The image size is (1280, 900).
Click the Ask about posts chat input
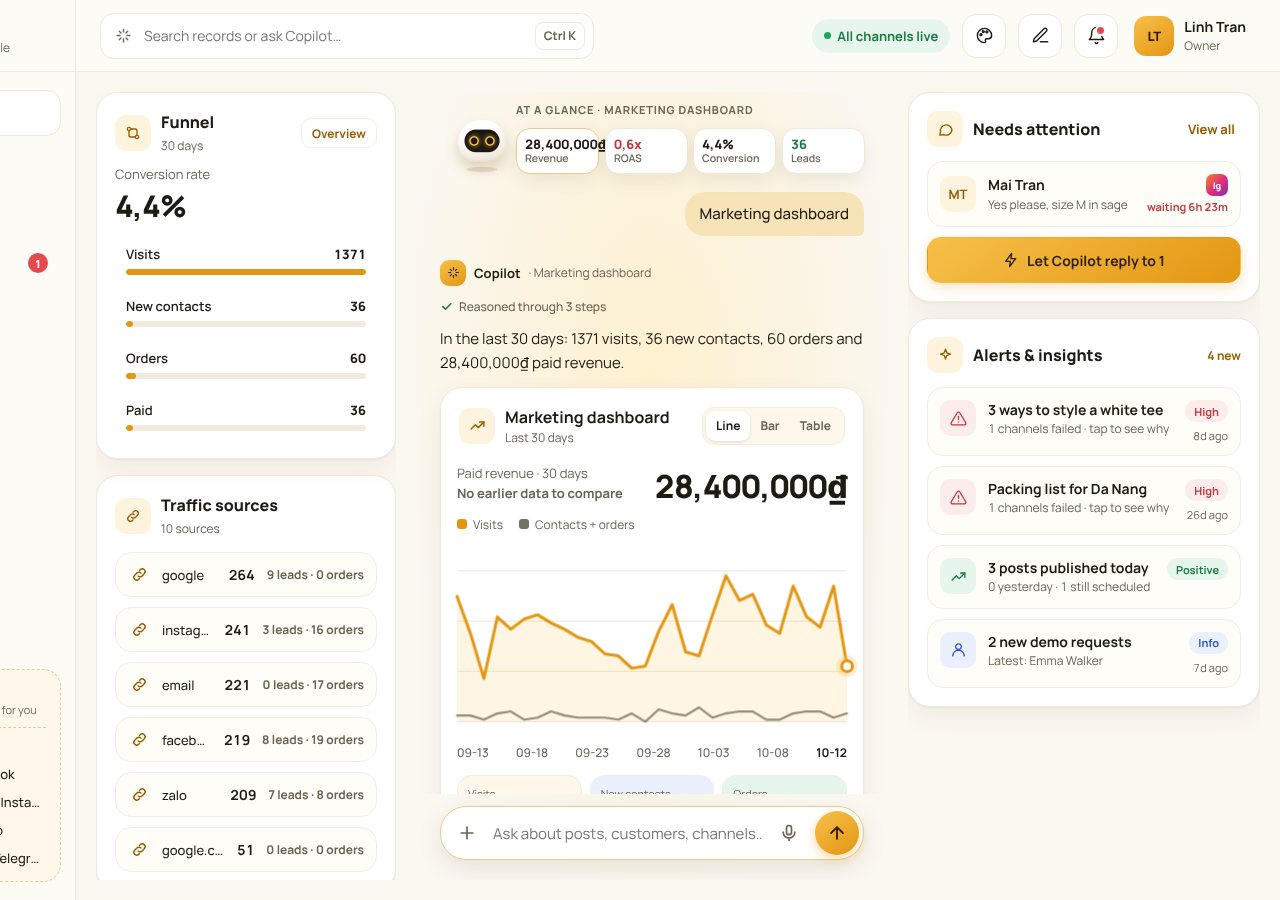(628, 833)
